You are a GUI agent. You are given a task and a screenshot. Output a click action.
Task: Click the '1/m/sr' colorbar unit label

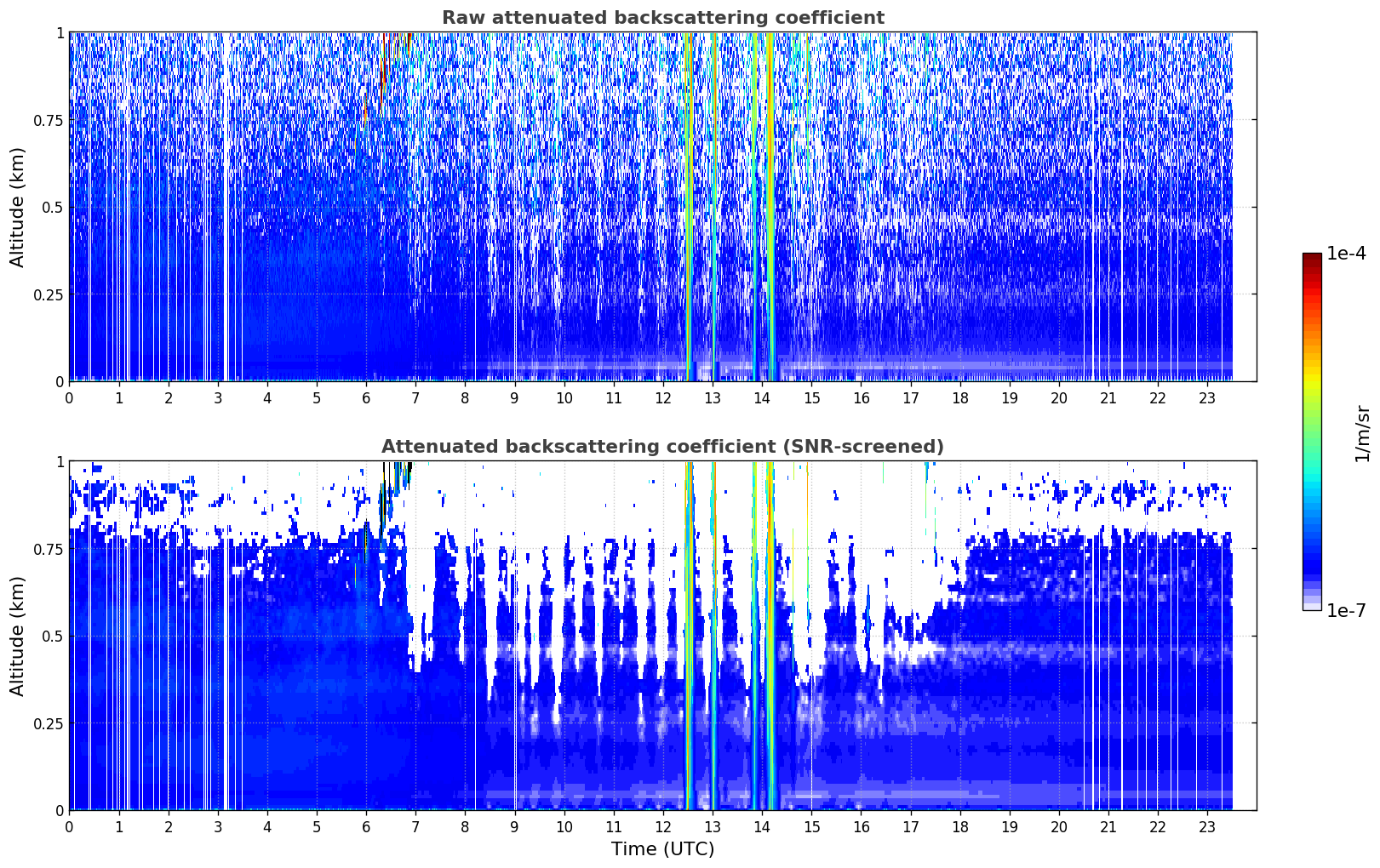tap(1363, 433)
